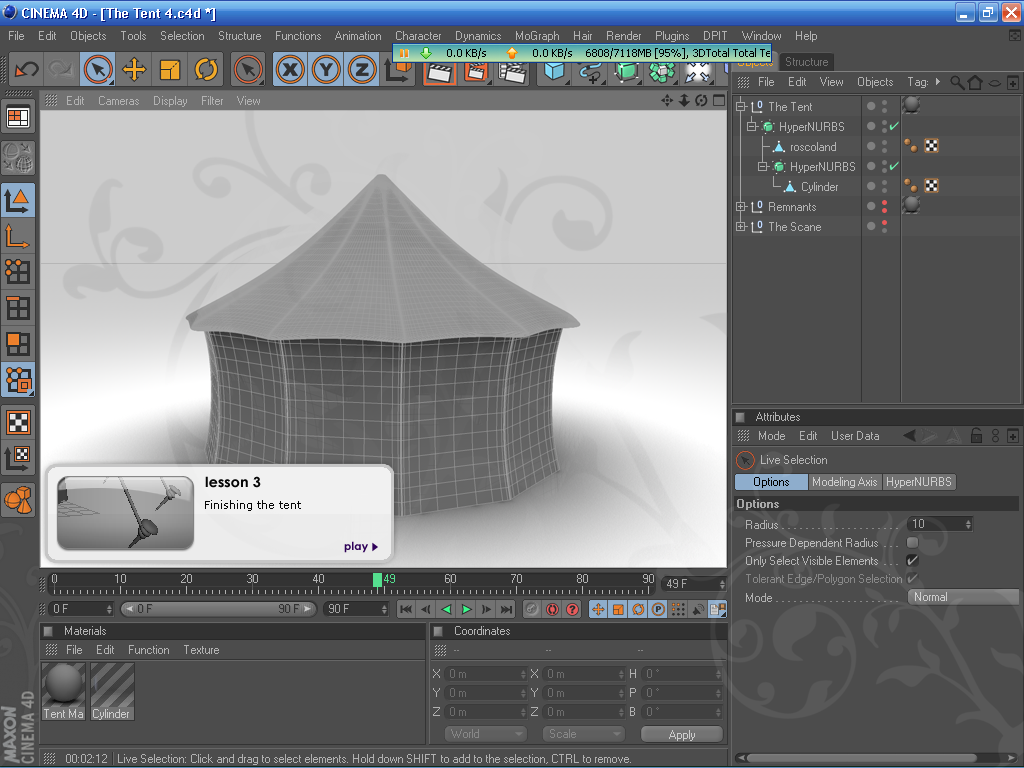Open the Scale coordinate dropdown

[583, 734]
